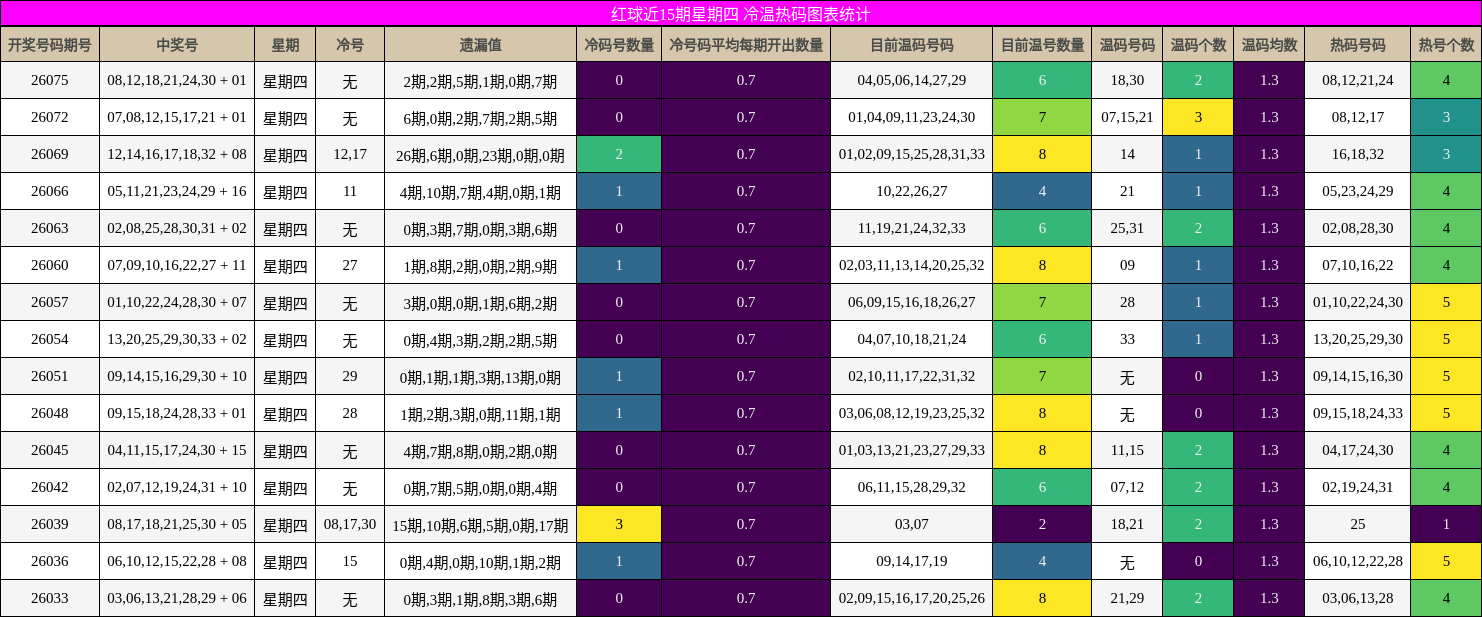Click issue number 26042

point(50,487)
